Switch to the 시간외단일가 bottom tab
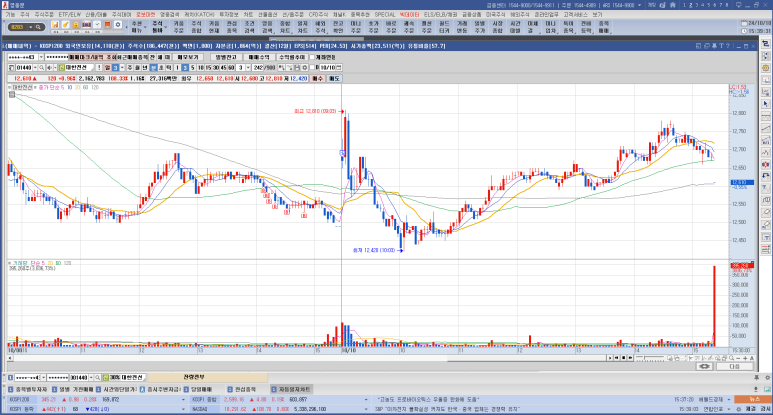This screenshot has height=415, width=773. (115, 389)
